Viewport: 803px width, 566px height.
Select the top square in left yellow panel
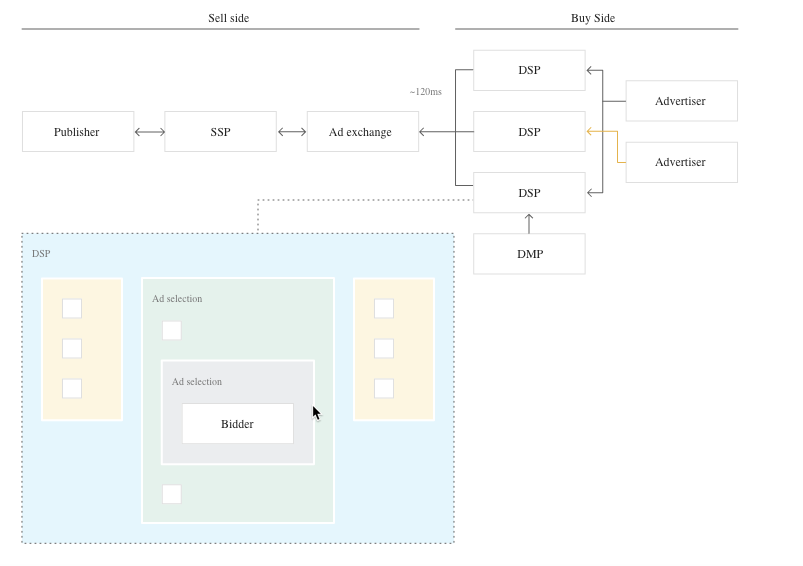(72, 308)
